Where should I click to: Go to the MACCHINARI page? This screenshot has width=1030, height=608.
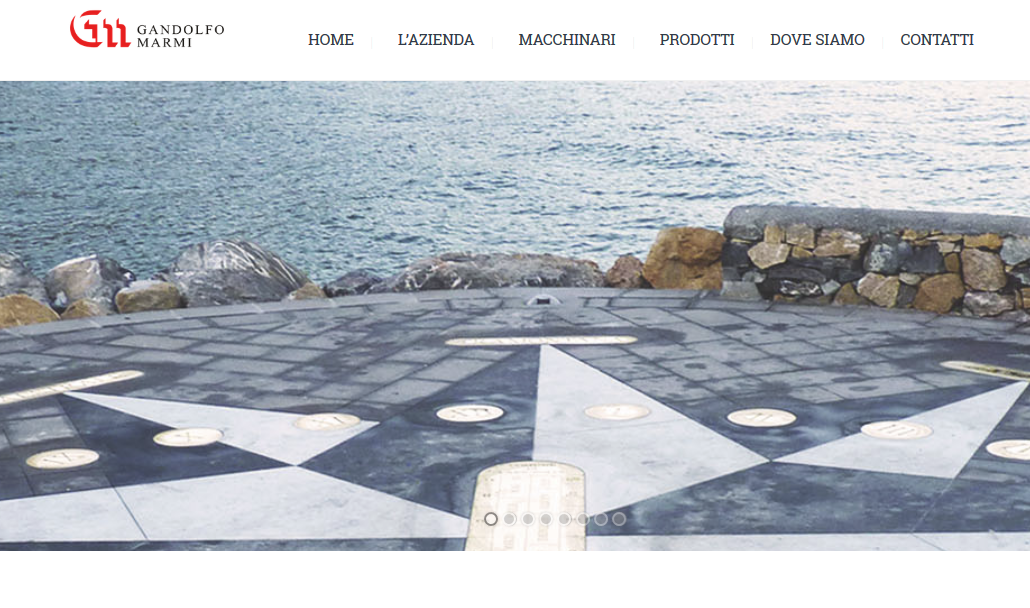coord(567,39)
